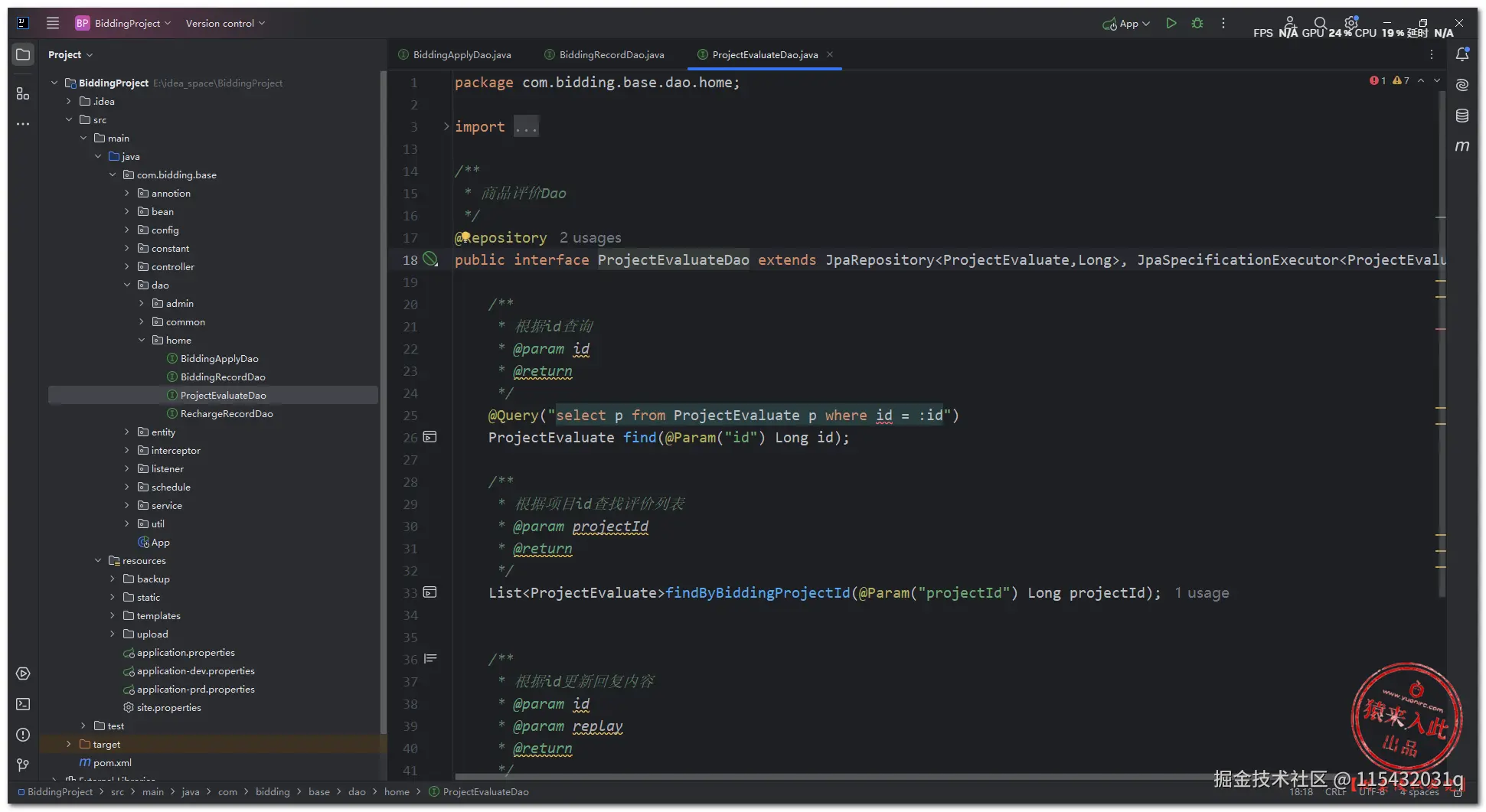Open the App run configuration dropdown
1486x812 pixels.
(x=1126, y=24)
